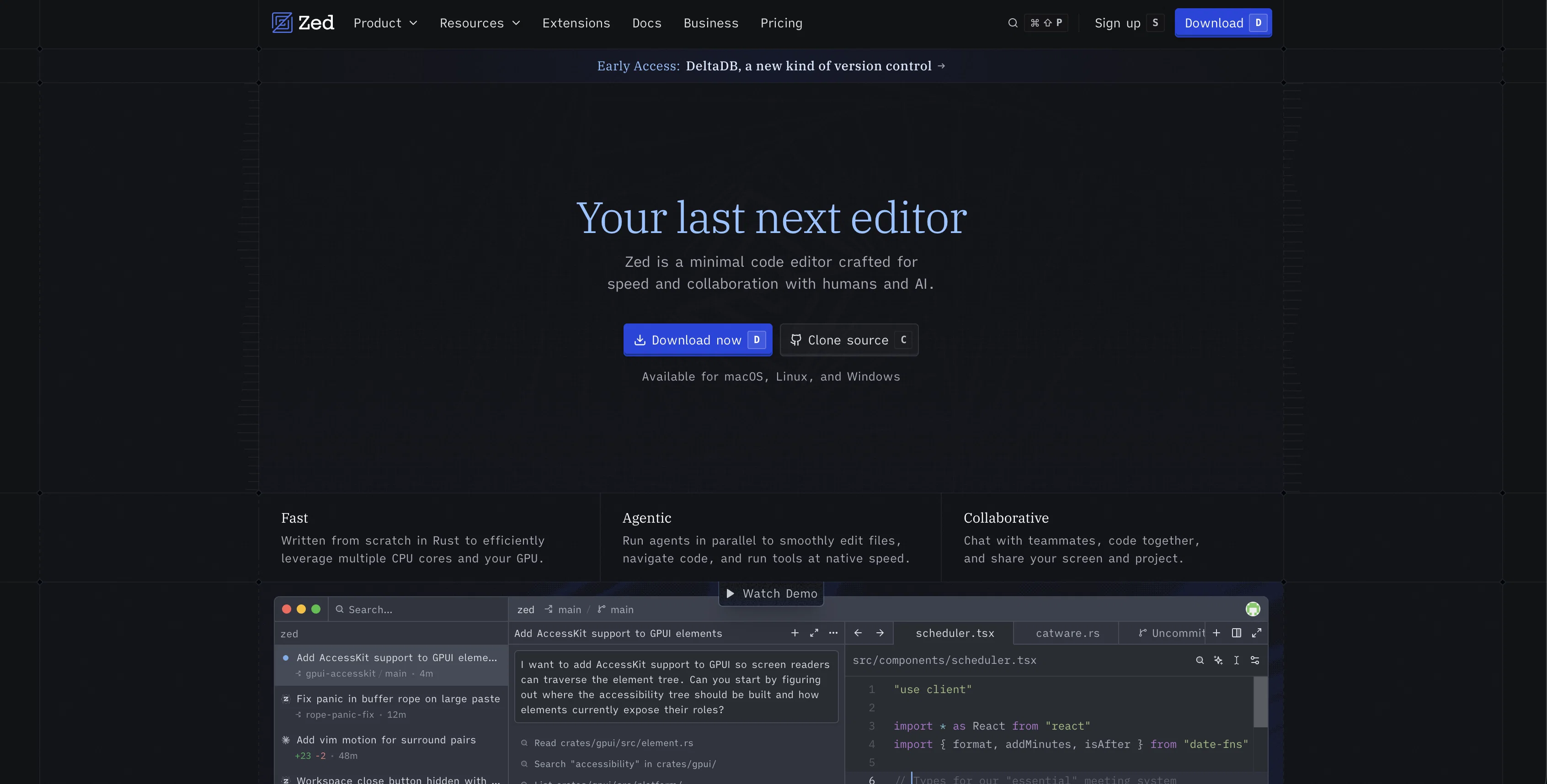Screen dimensions: 1547x784
Task: Click the blue status dot on AccessKit thread
Action: [x=286, y=657]
